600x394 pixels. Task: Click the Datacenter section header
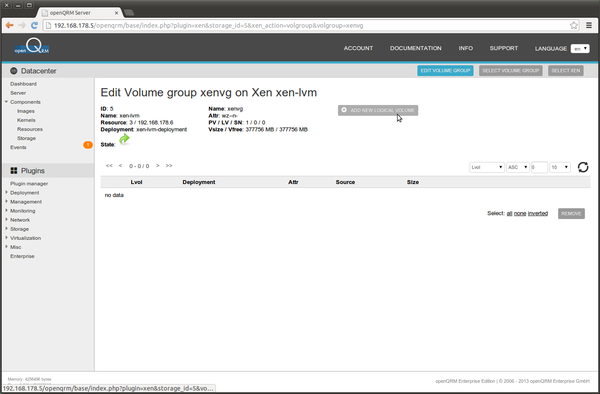[48, 71]
